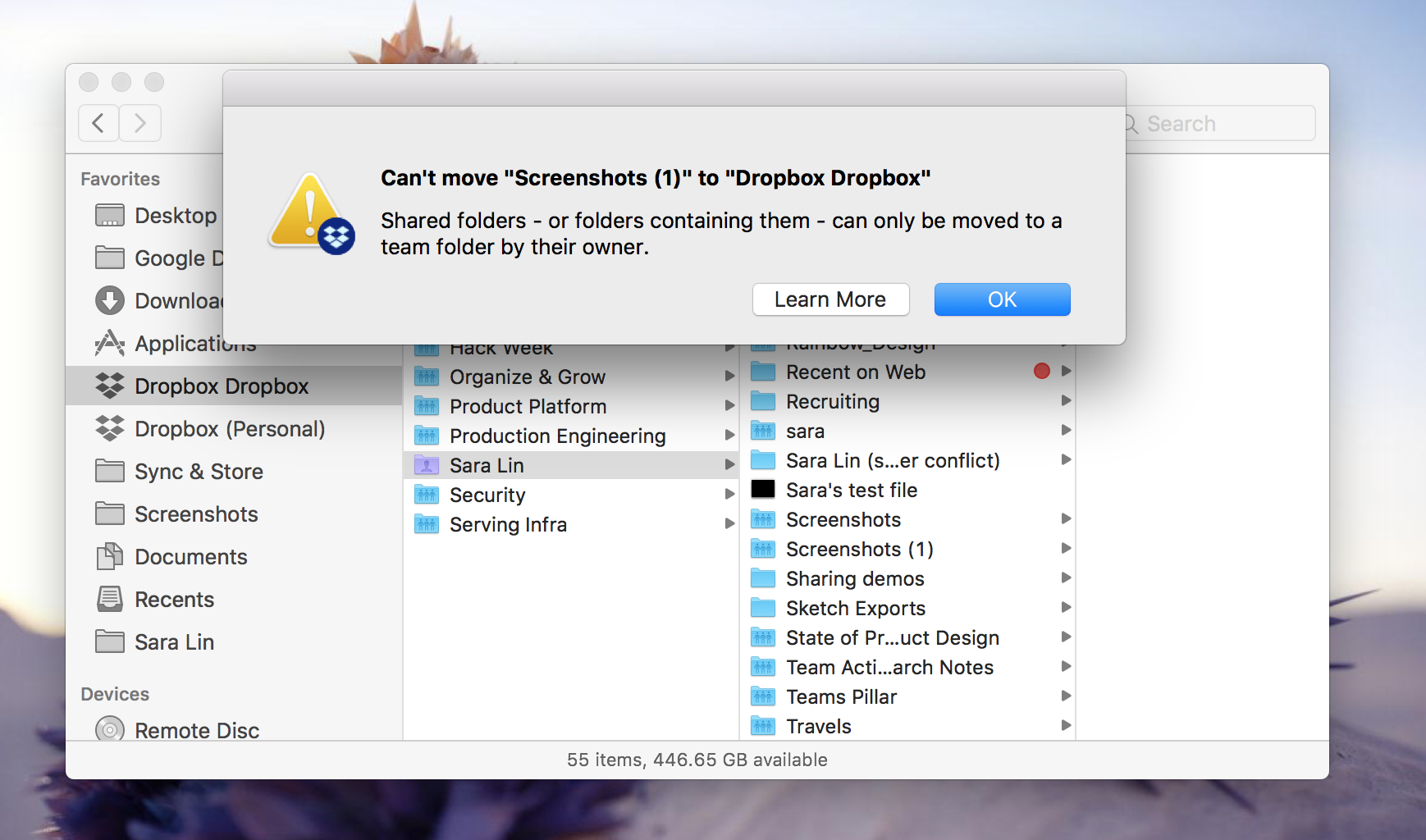Click the Serving Infra team folder icon
1426x840 pixels.
click(x=427, y=524)
